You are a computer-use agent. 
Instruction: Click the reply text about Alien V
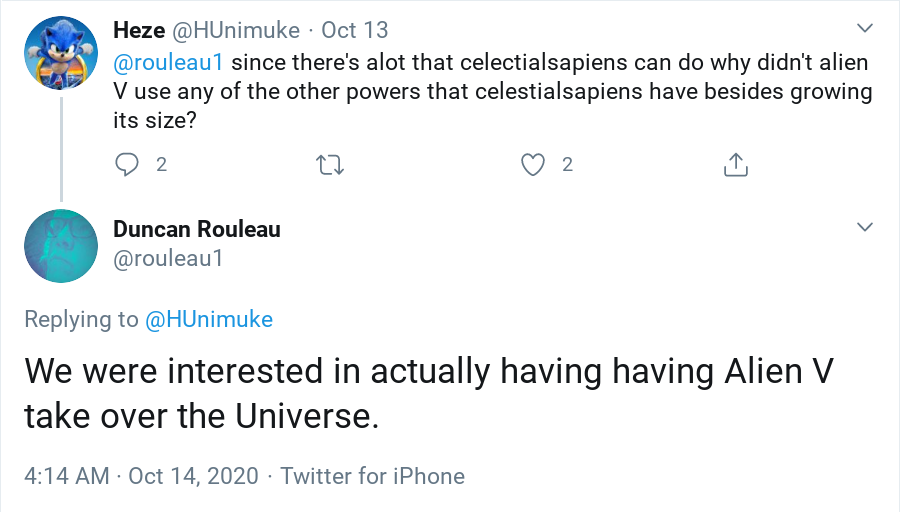tap(428, 392)
